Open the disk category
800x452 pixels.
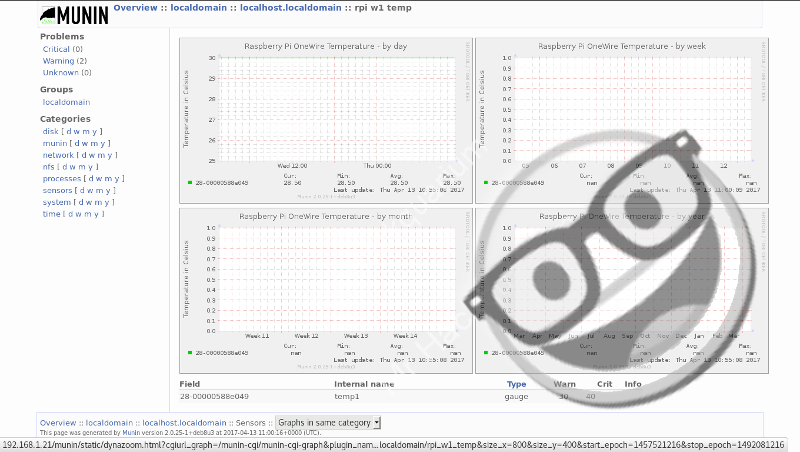pos(51,131)
